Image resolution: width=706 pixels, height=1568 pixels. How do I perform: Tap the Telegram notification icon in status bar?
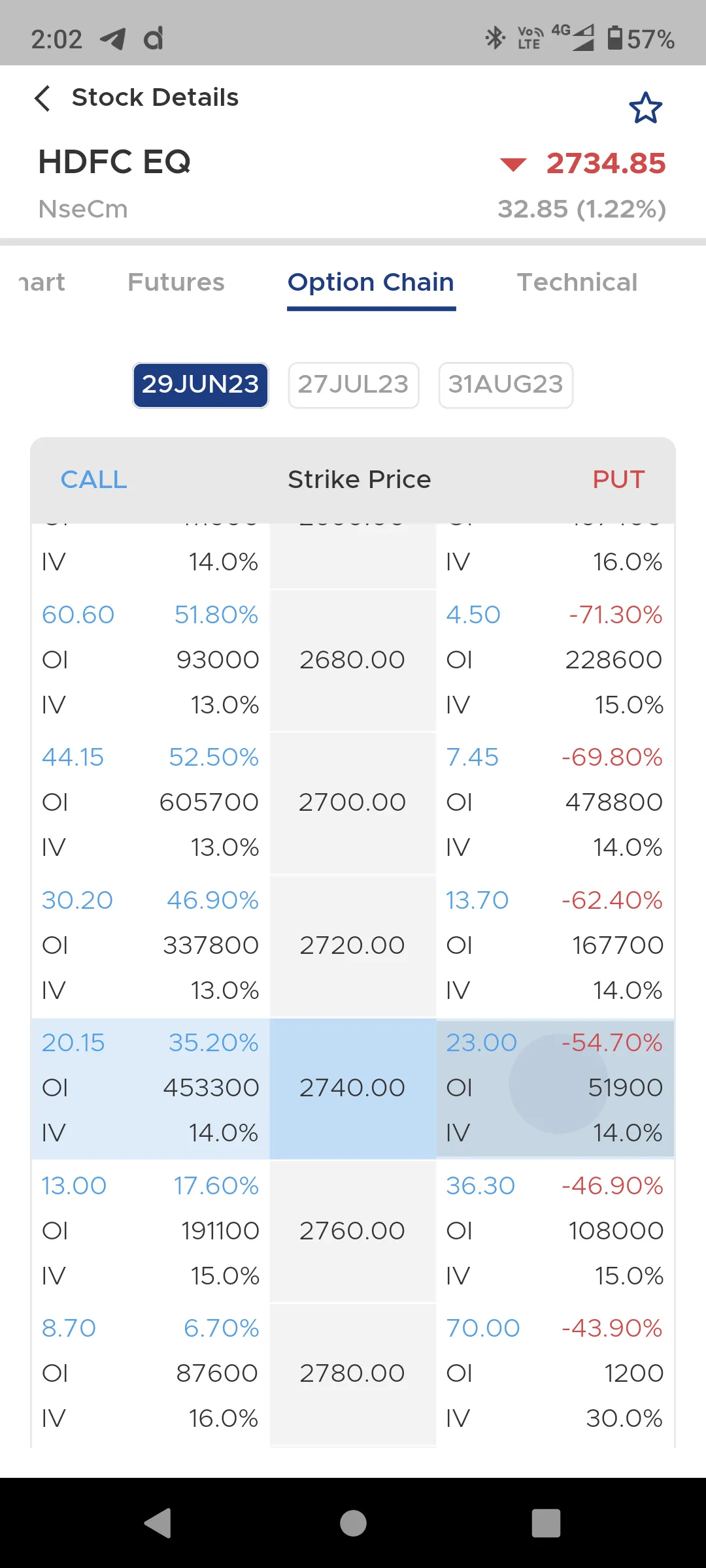[x=112, y=39]
